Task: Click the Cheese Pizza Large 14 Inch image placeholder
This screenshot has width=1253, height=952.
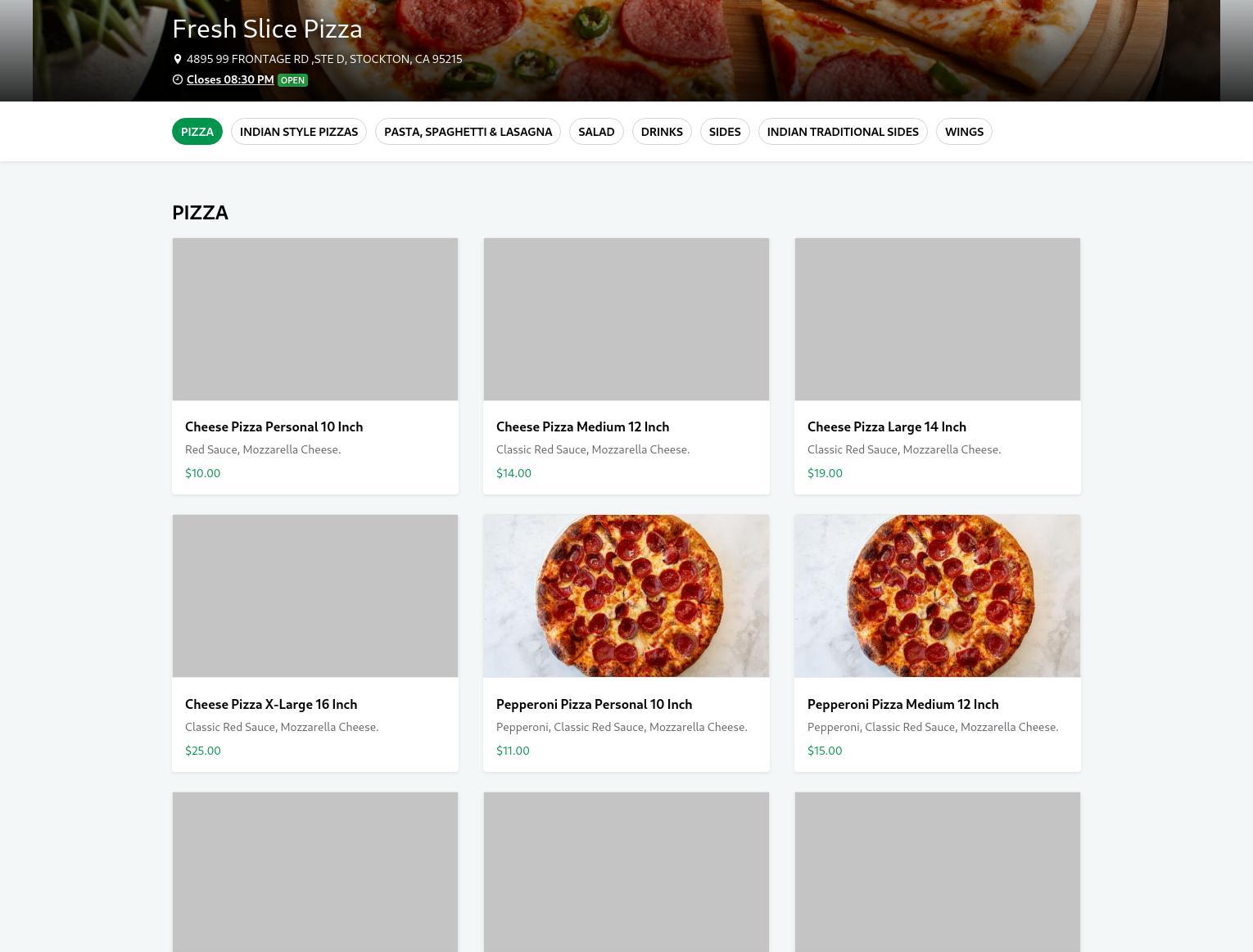Action: click(x=938, y=319)
